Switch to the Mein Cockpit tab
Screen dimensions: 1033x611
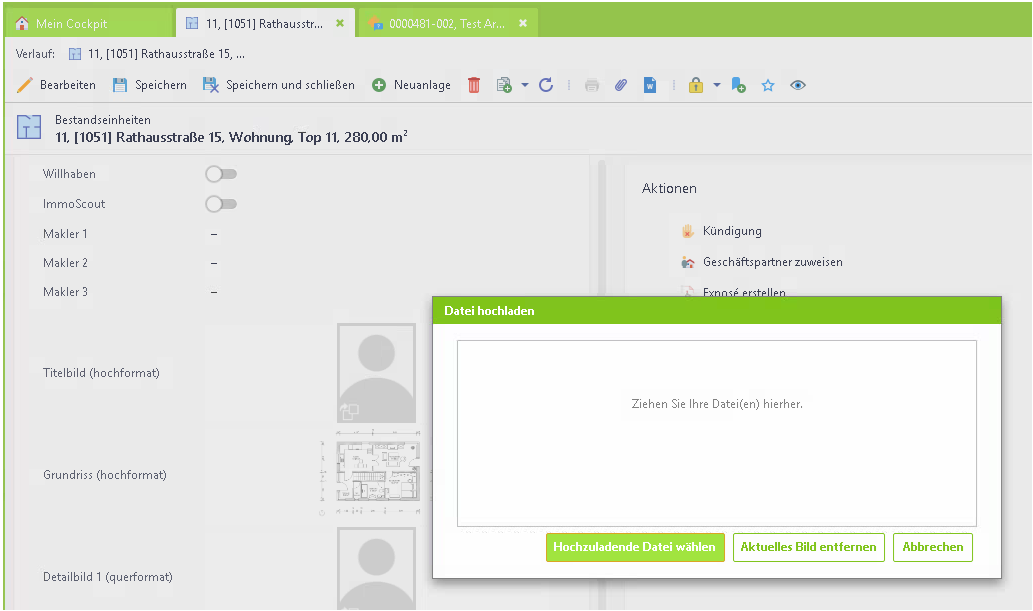72,23
